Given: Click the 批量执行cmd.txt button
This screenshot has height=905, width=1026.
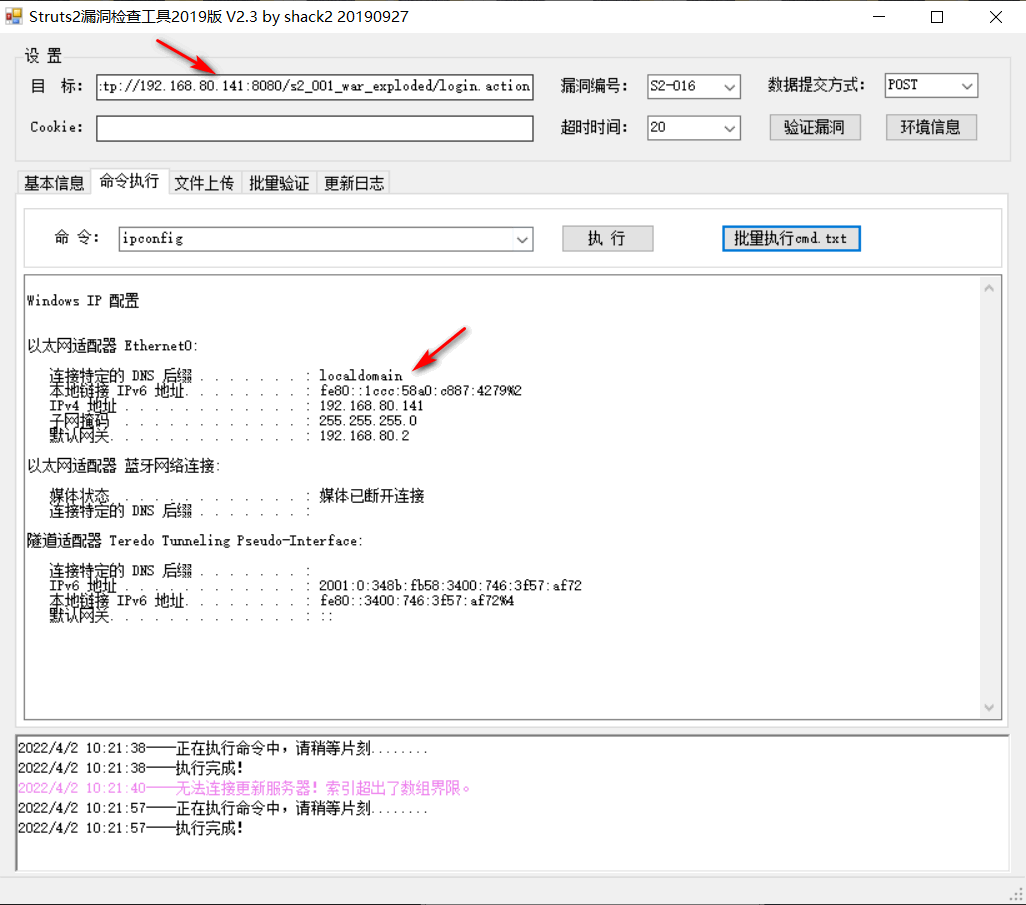Looking at the screenshot, I should coord(791,238).
